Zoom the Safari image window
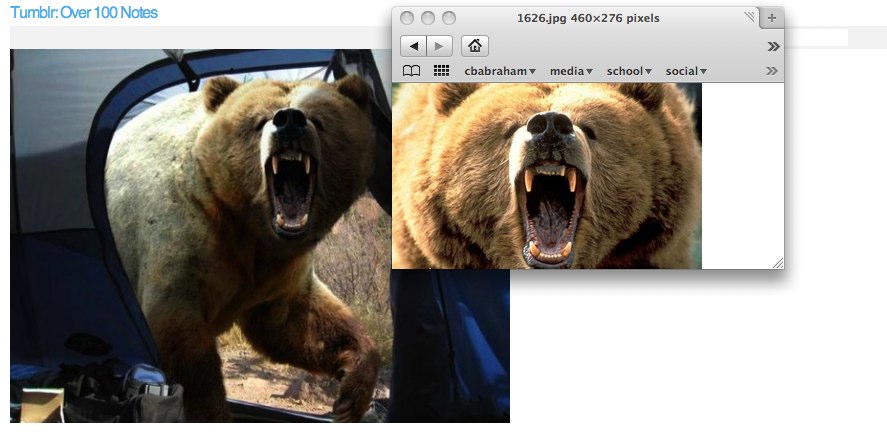887x438 pixels. [449, 18]
